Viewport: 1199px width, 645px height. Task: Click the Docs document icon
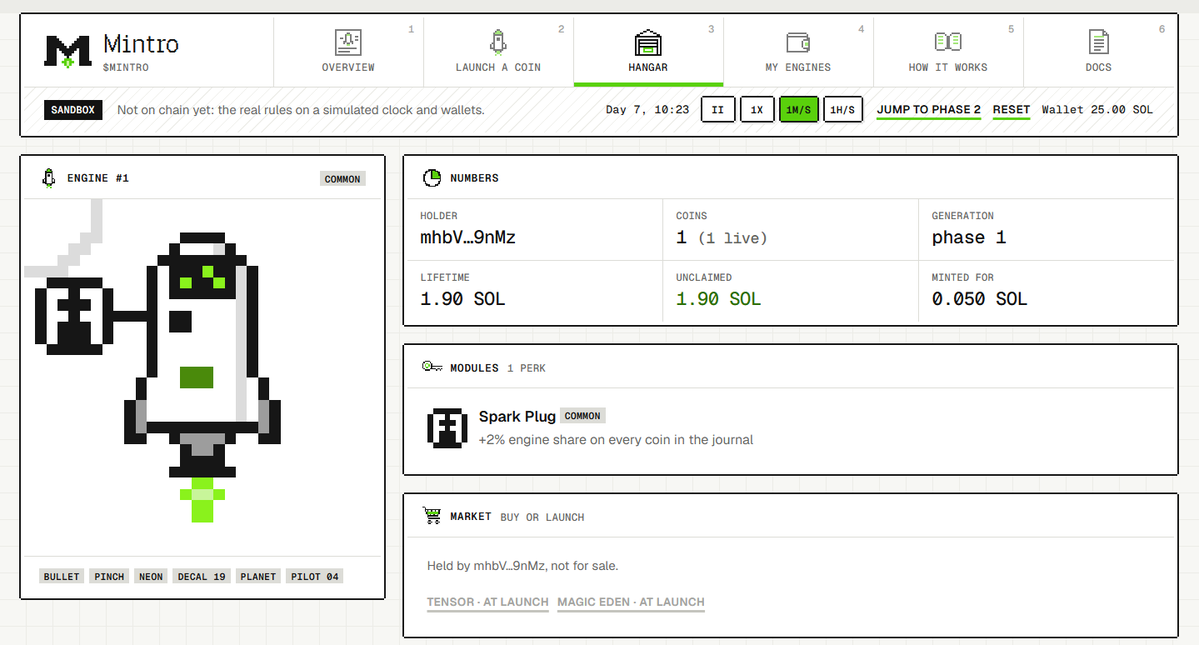click(1098, 42)
